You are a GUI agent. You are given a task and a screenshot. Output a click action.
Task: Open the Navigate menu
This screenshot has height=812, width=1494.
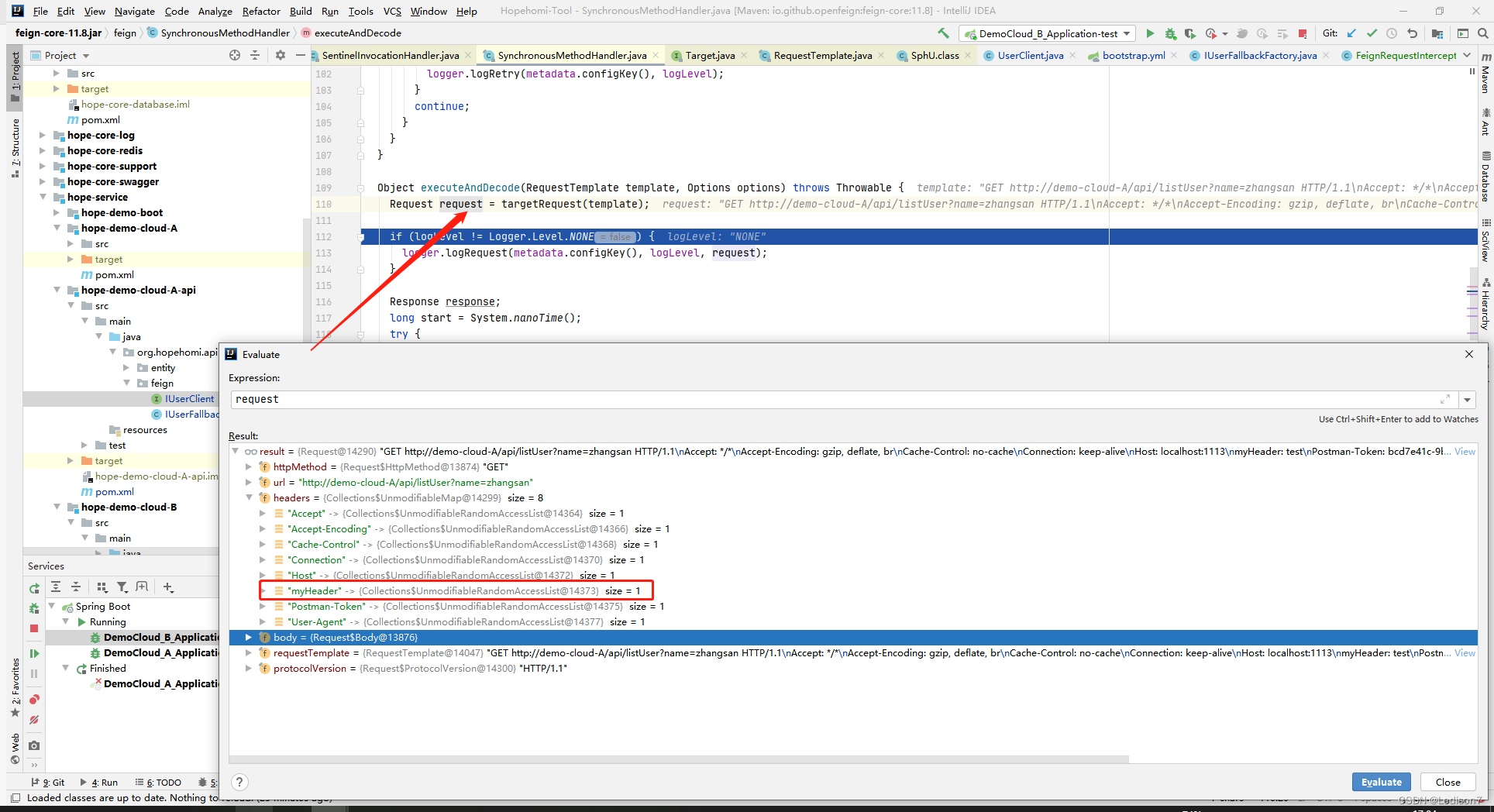135,11
